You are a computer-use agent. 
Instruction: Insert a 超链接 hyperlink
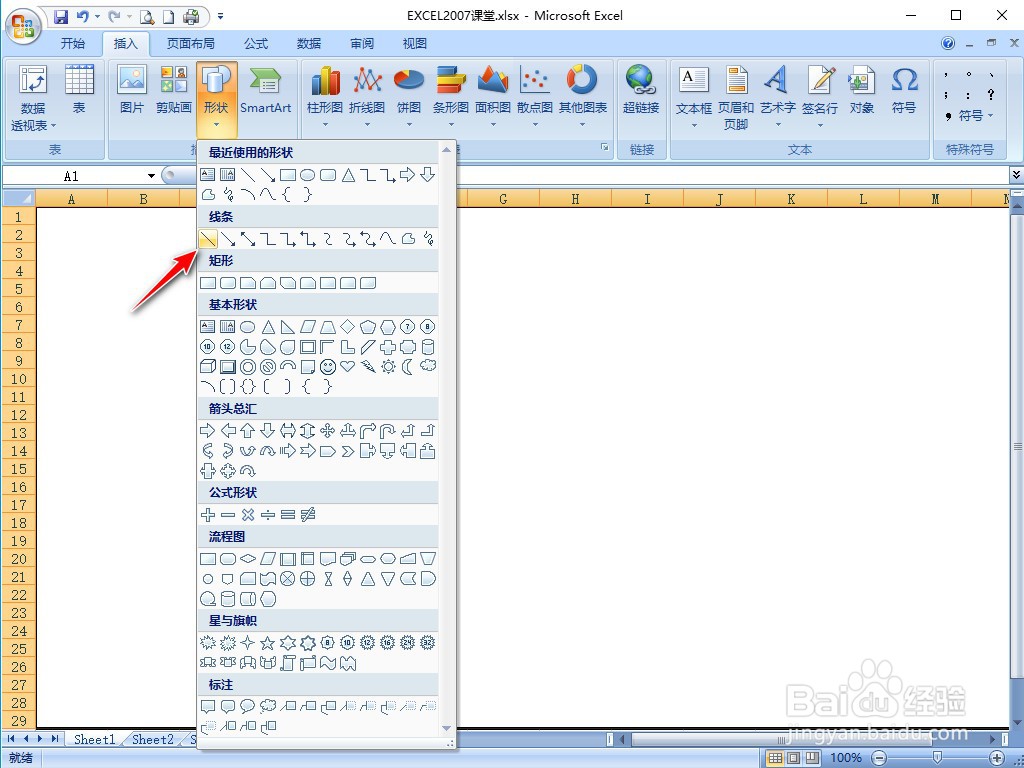coord(641,91)
